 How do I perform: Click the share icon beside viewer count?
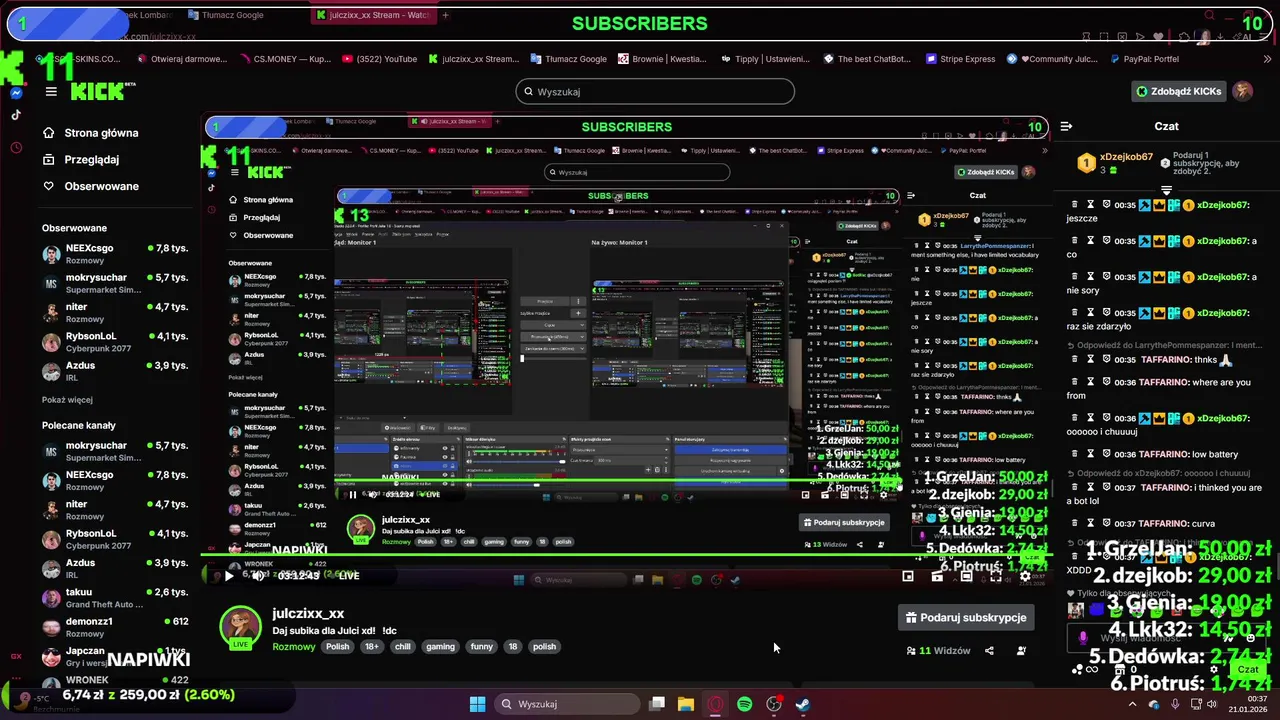pos(989,650)
